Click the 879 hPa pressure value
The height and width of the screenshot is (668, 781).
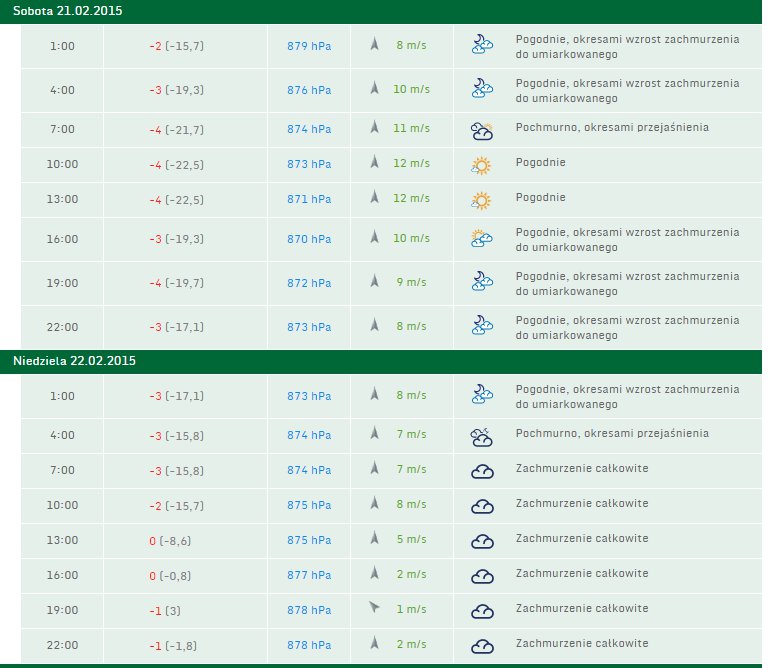[309, 45]
